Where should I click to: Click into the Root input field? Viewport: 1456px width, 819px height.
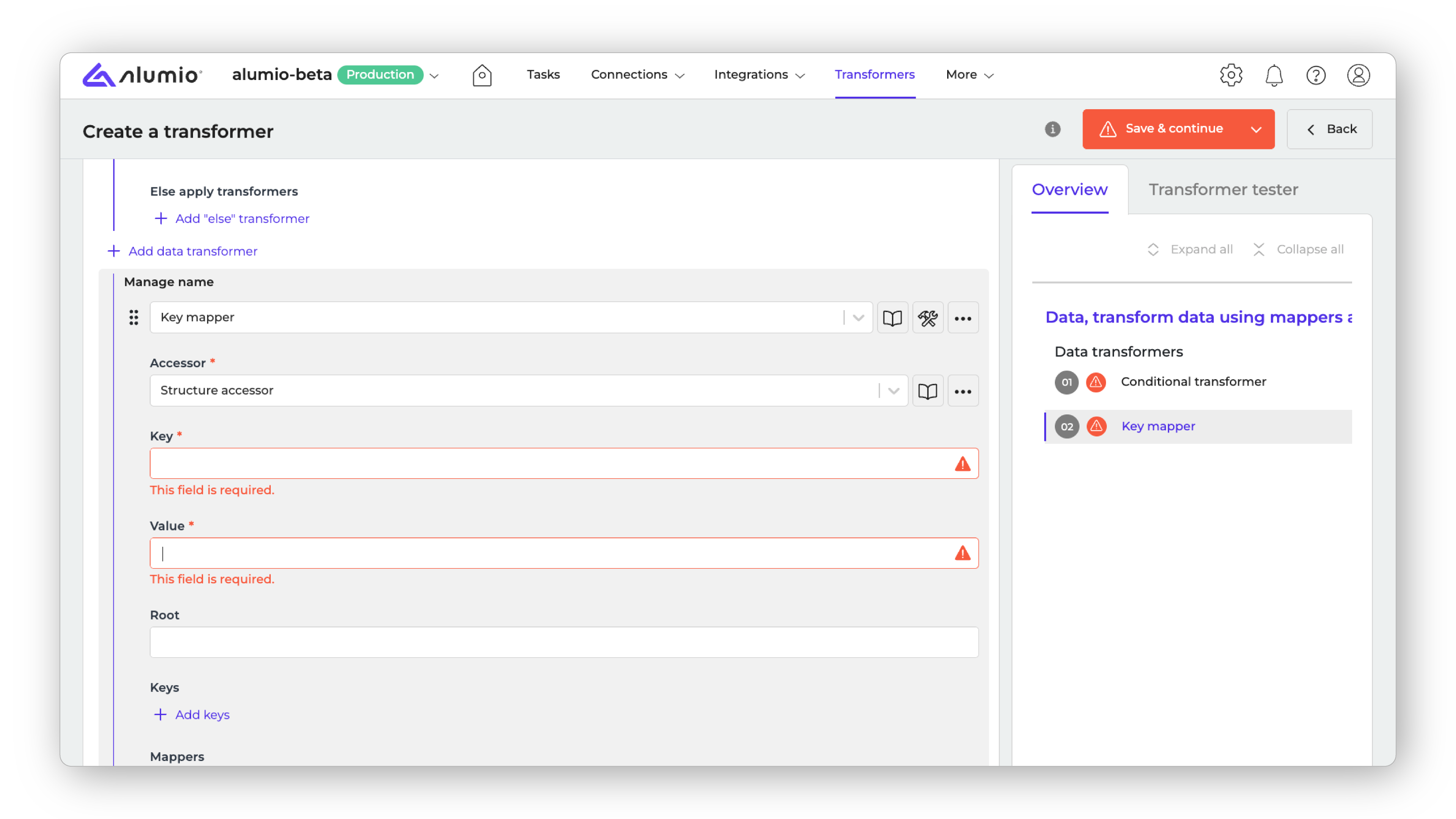click(563, 642)
